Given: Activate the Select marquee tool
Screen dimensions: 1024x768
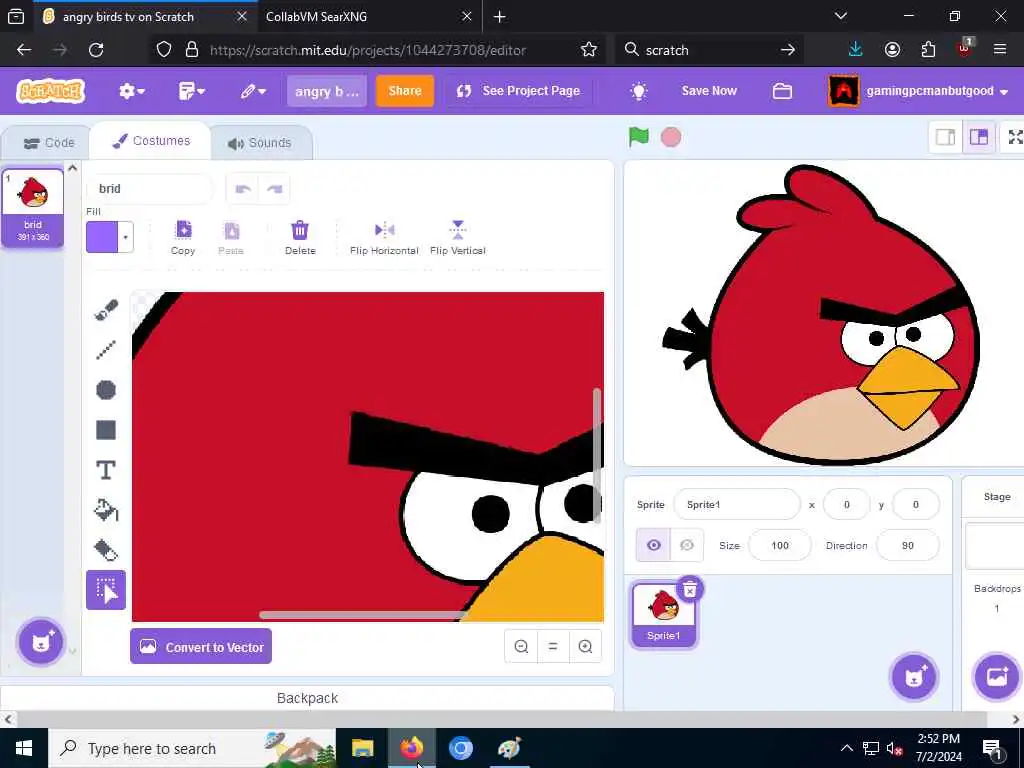Looking at the screenshot, I should [106, 590].
